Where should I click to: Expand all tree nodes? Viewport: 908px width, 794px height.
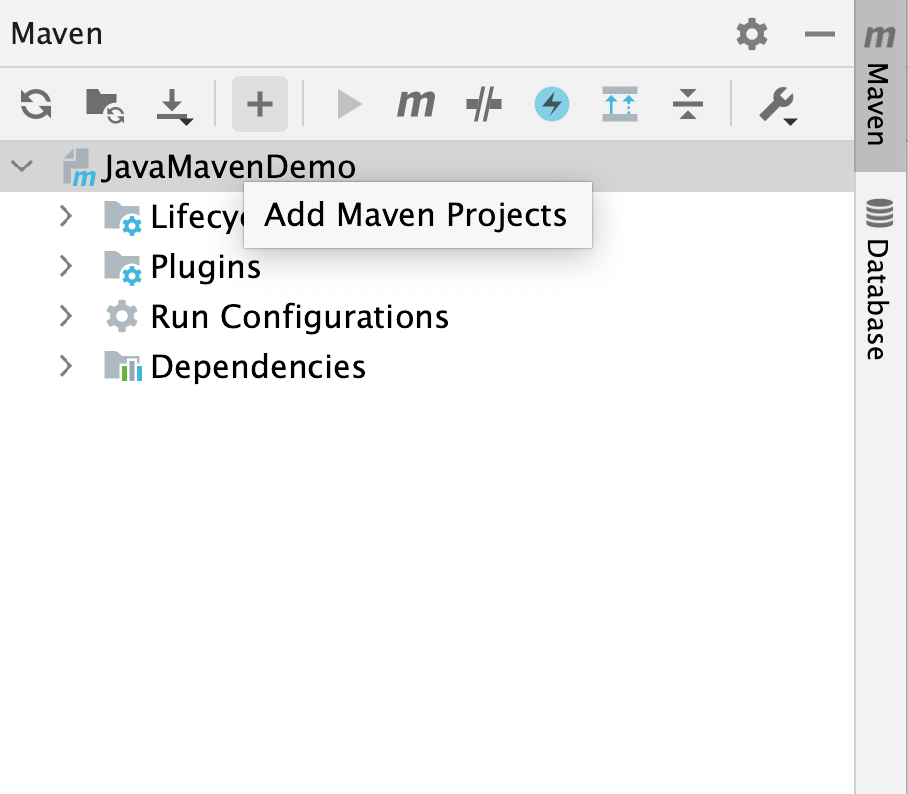[x=619, y=103]
